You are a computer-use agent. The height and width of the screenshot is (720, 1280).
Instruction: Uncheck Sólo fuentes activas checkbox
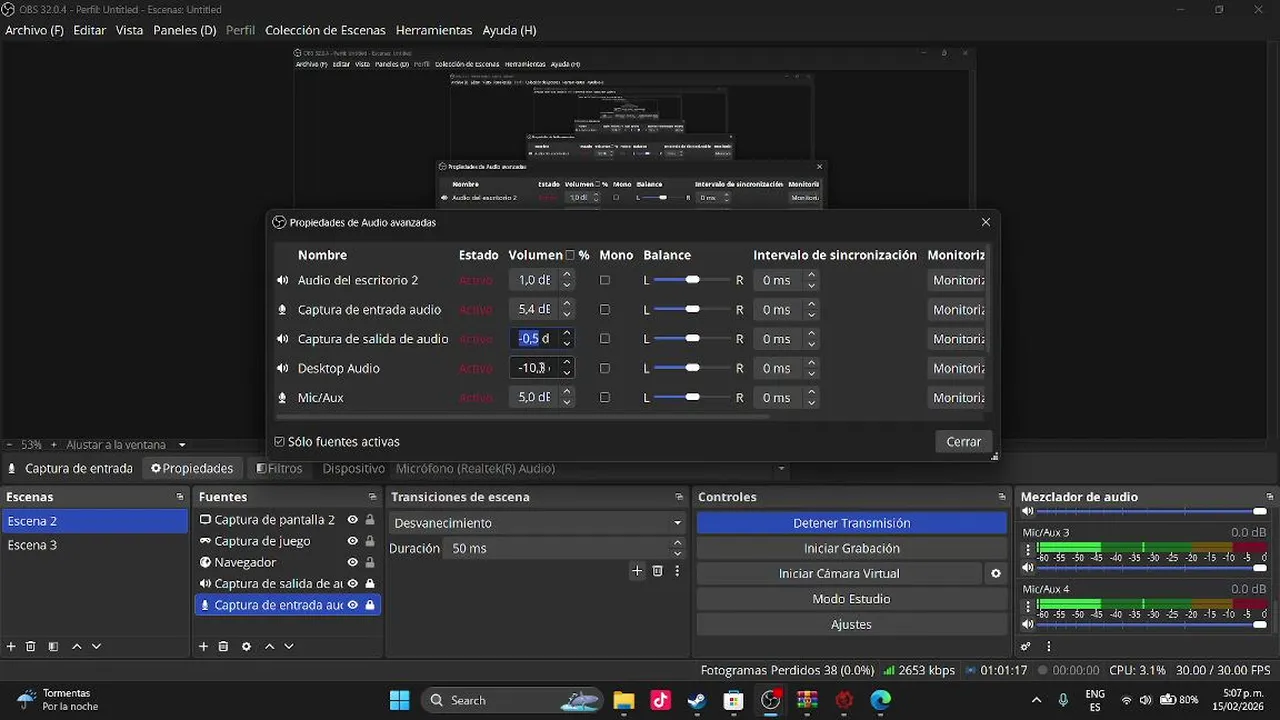pyautogui.click(x=279, y=442)
